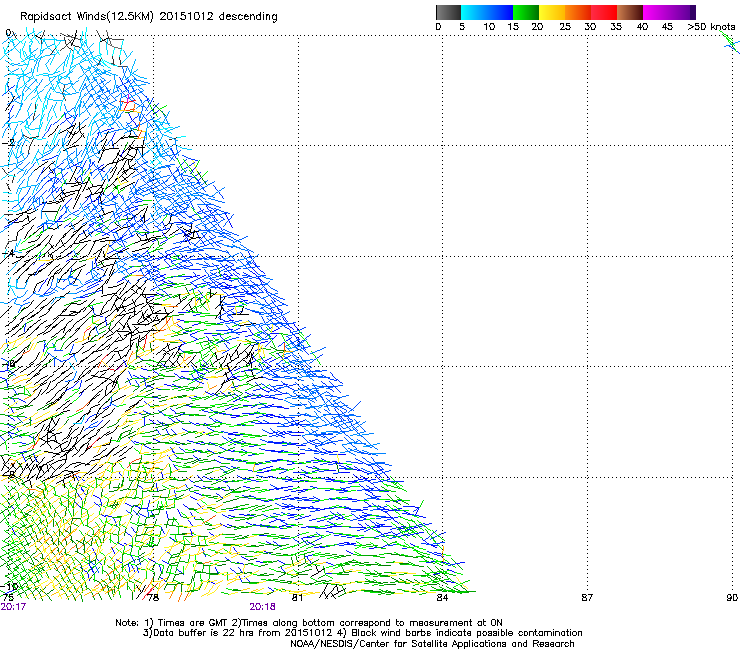Click the 'Times are GMT' note line

(309, 623)
